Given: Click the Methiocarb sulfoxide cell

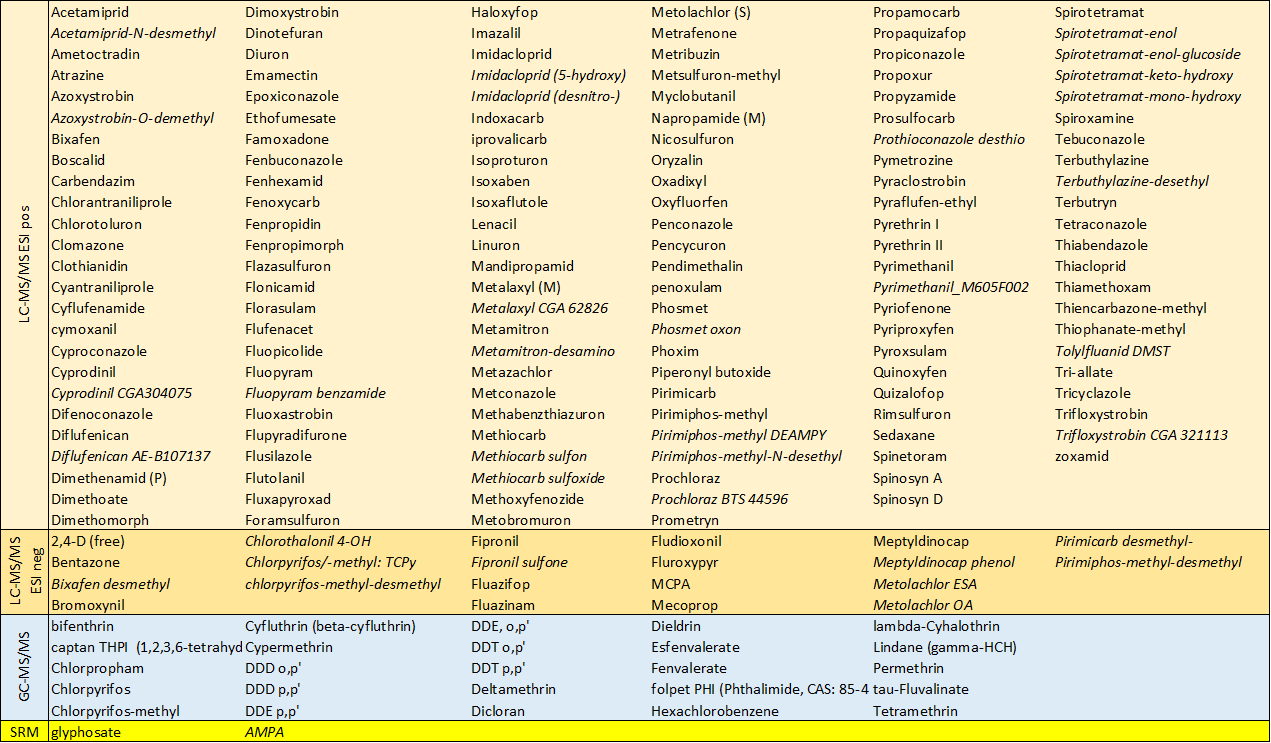Looking at the screenshot, I should [x=538, y=478].
